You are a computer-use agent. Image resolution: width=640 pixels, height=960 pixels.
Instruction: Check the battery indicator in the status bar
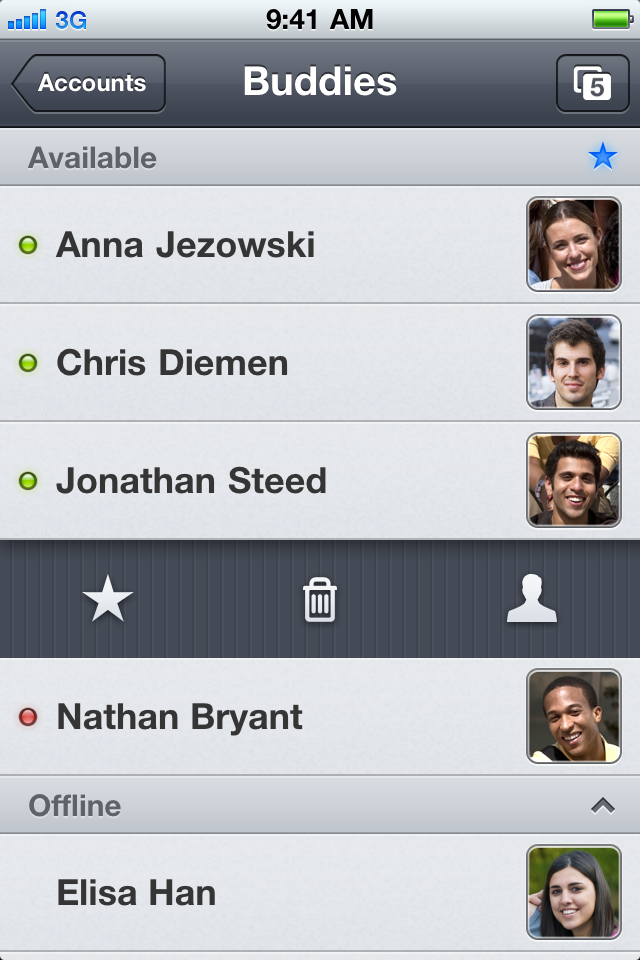tap(612, 19)
